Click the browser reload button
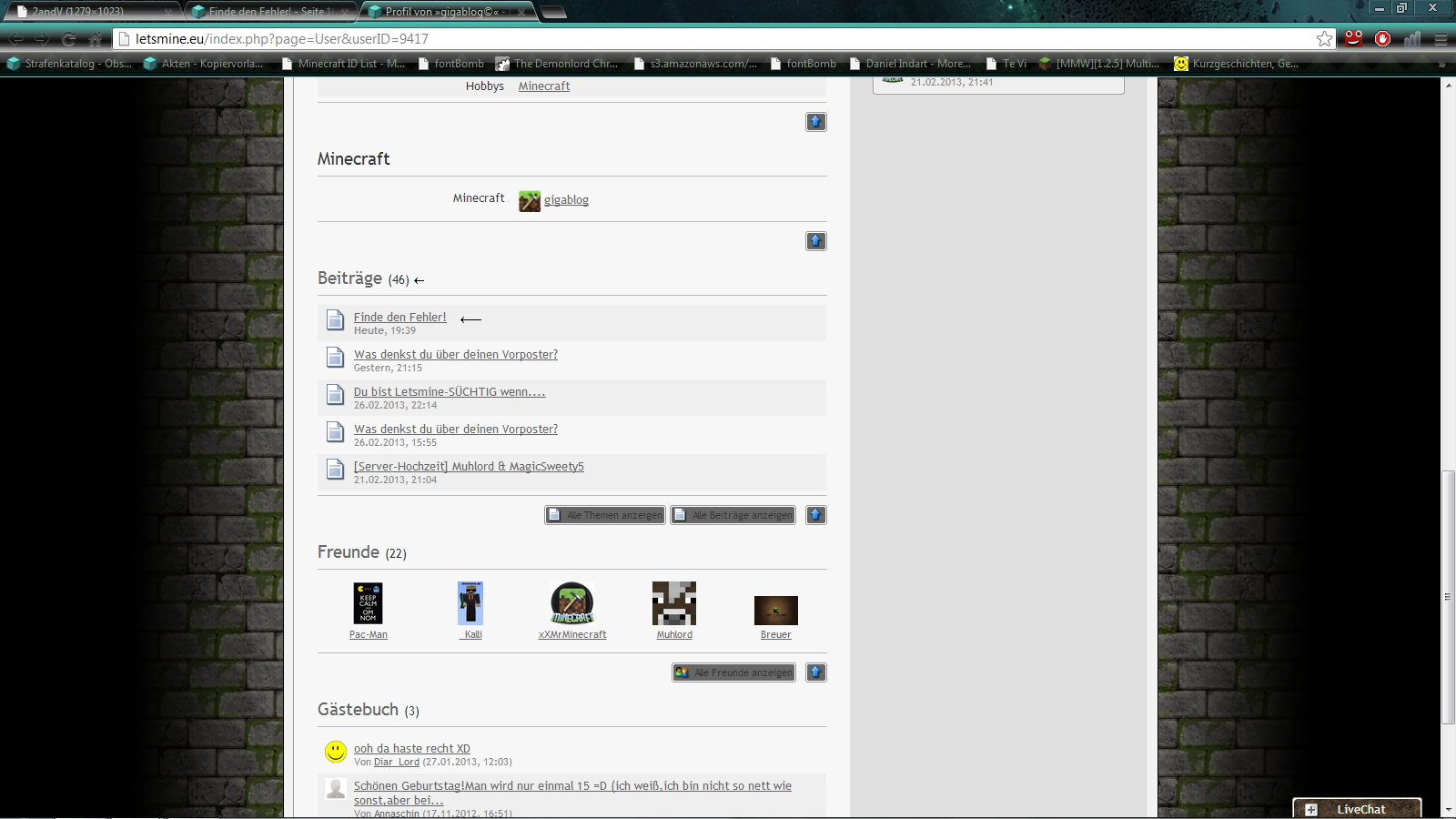This screenshot has height=819, width=1456. tap(68, 39)
